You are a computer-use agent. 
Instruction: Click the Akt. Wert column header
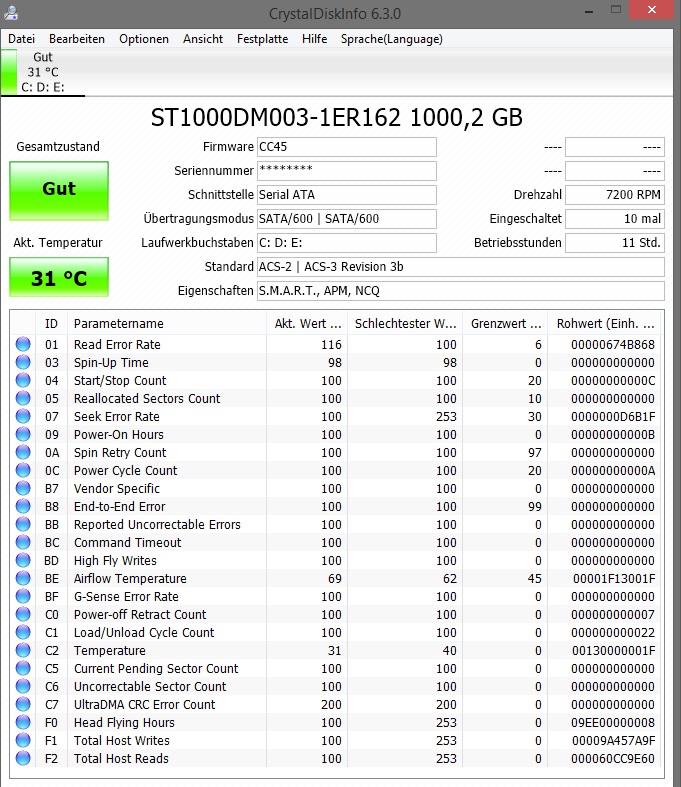point(307,324)
